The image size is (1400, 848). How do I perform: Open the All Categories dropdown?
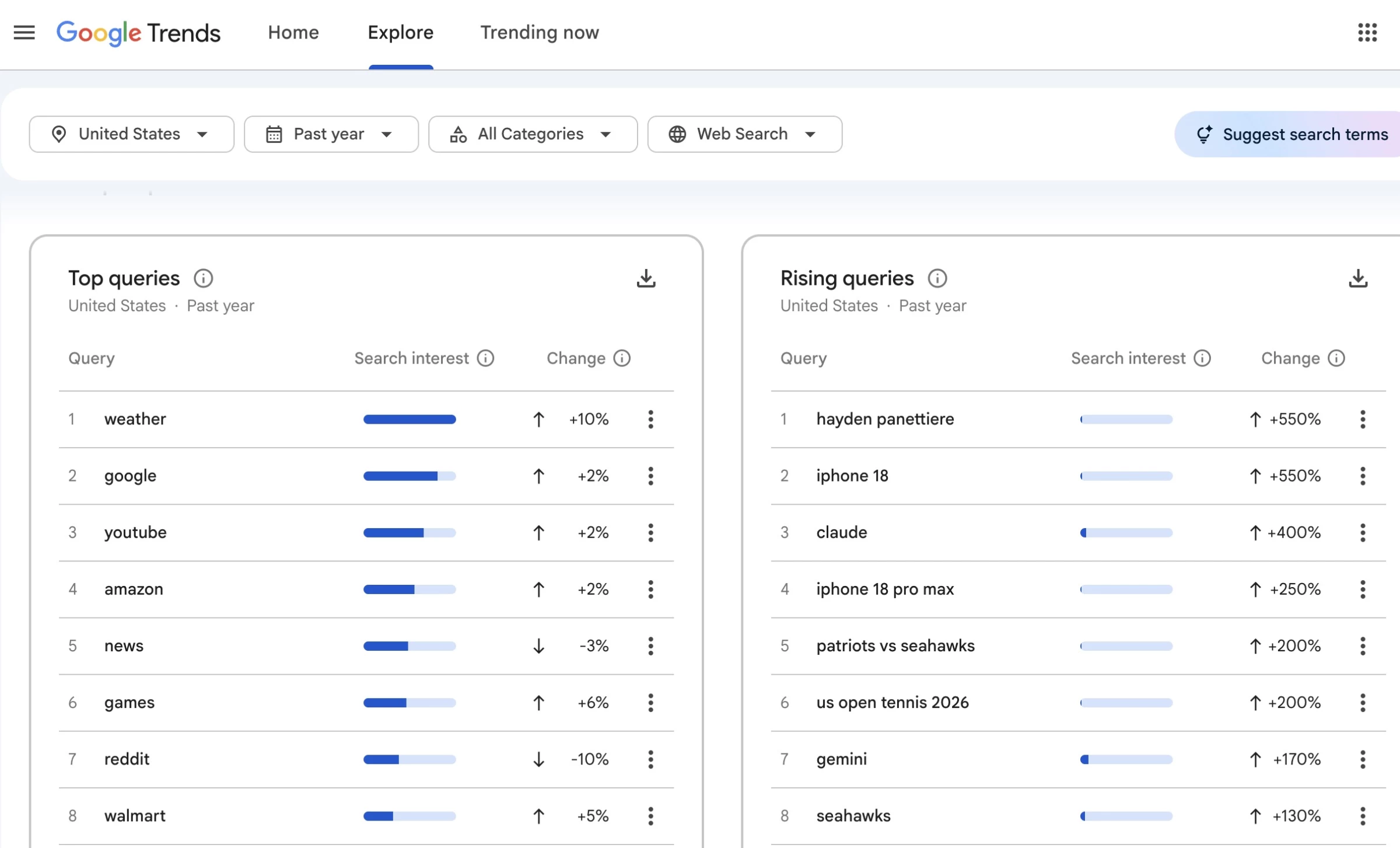click(x=533, y=134)
